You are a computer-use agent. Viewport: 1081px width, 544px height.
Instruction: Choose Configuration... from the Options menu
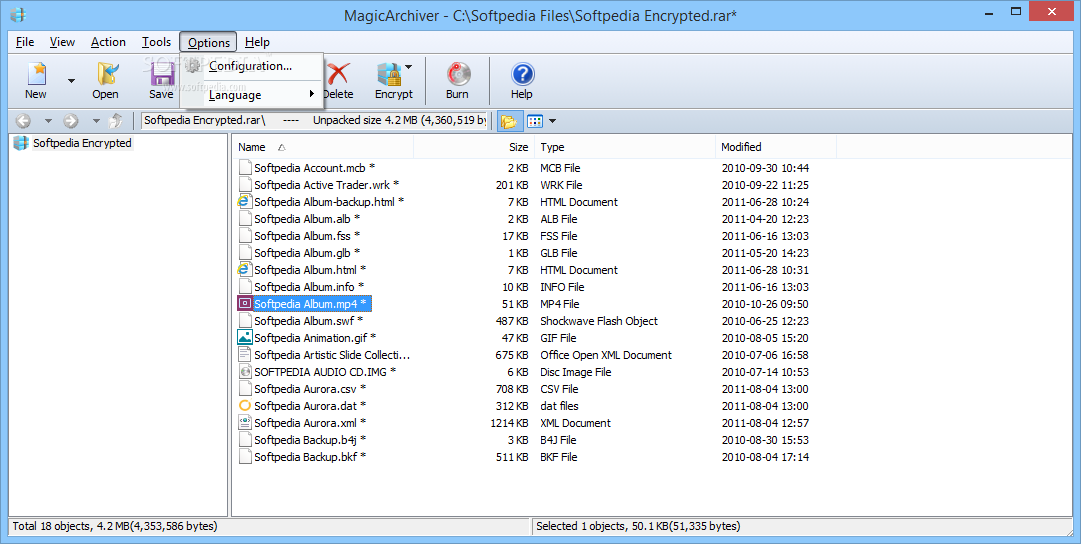point(252,66)
